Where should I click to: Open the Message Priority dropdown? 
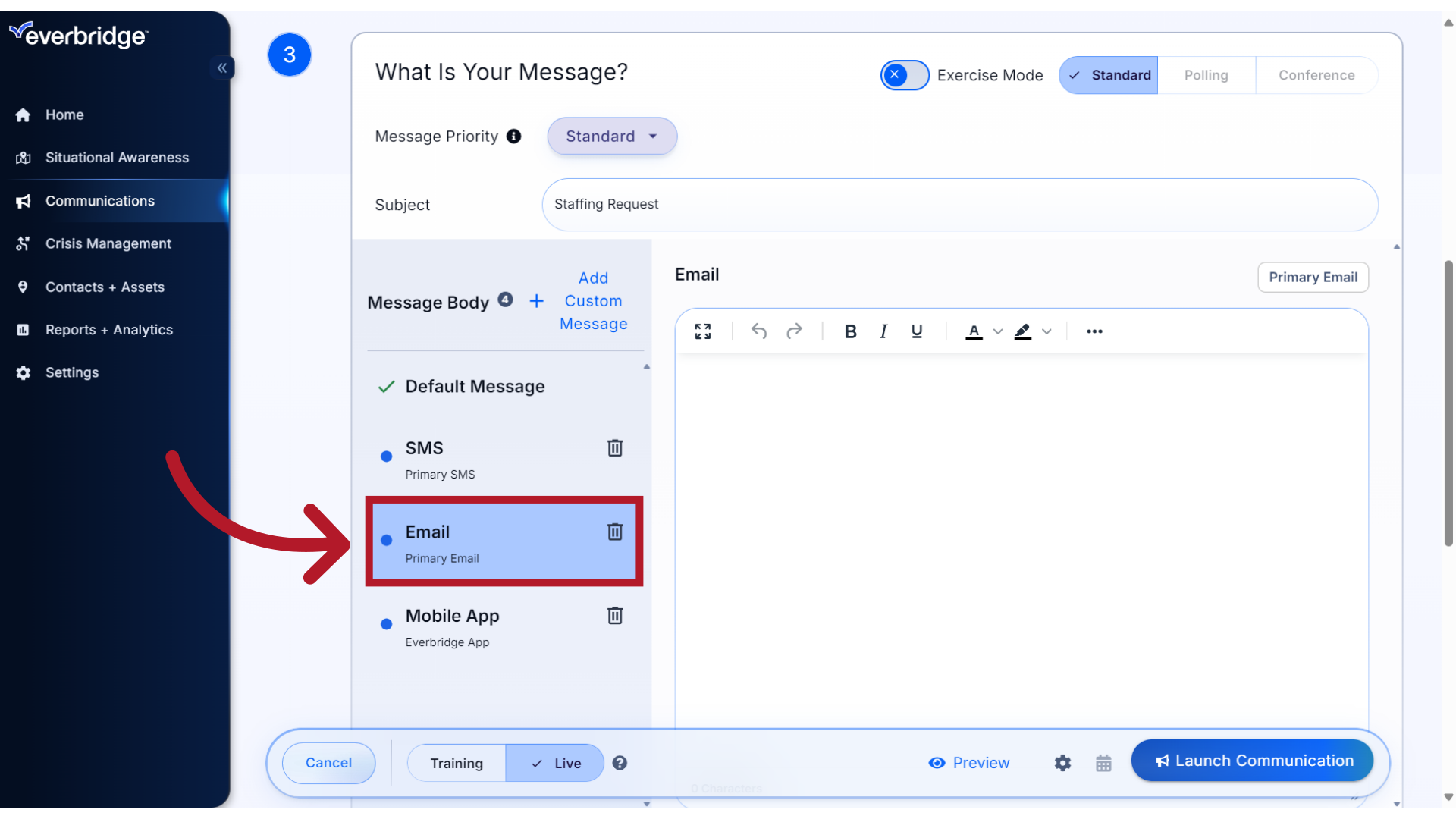(x=611, y=136)
